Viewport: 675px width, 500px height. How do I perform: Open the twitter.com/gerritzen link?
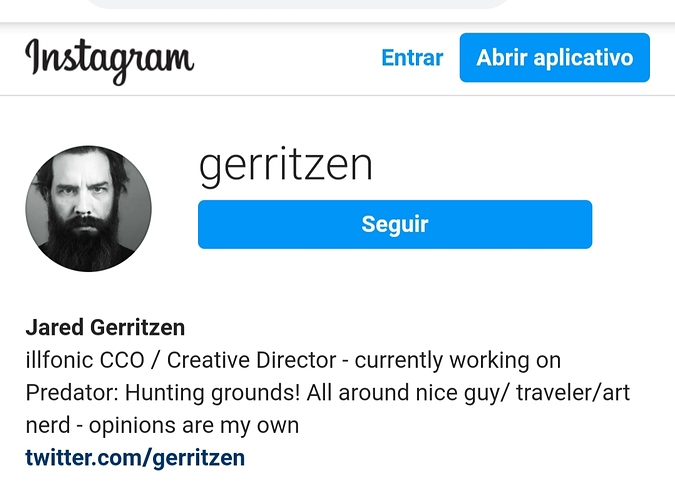coord(135,457)
